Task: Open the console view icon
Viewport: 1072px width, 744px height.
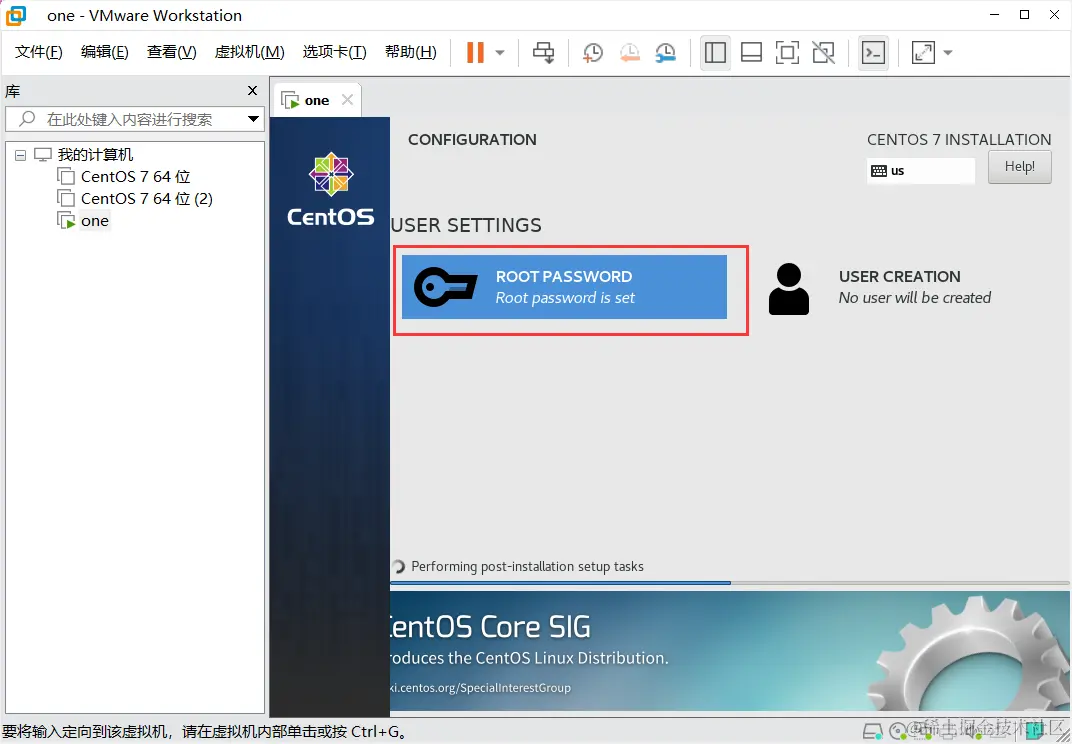Action: (x=873, y=53)
